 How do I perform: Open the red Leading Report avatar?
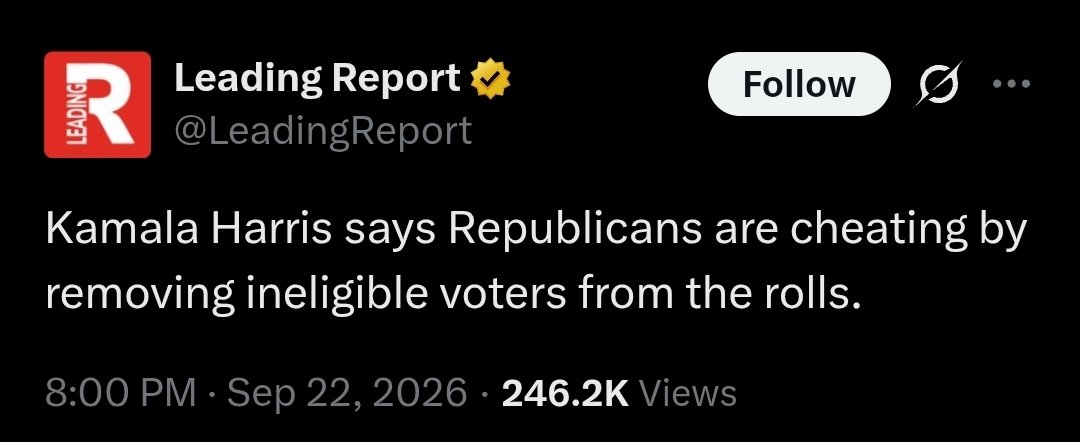97,105
